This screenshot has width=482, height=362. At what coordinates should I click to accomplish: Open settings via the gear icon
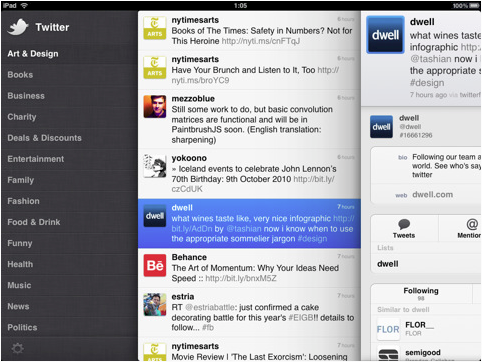point(17,349)
